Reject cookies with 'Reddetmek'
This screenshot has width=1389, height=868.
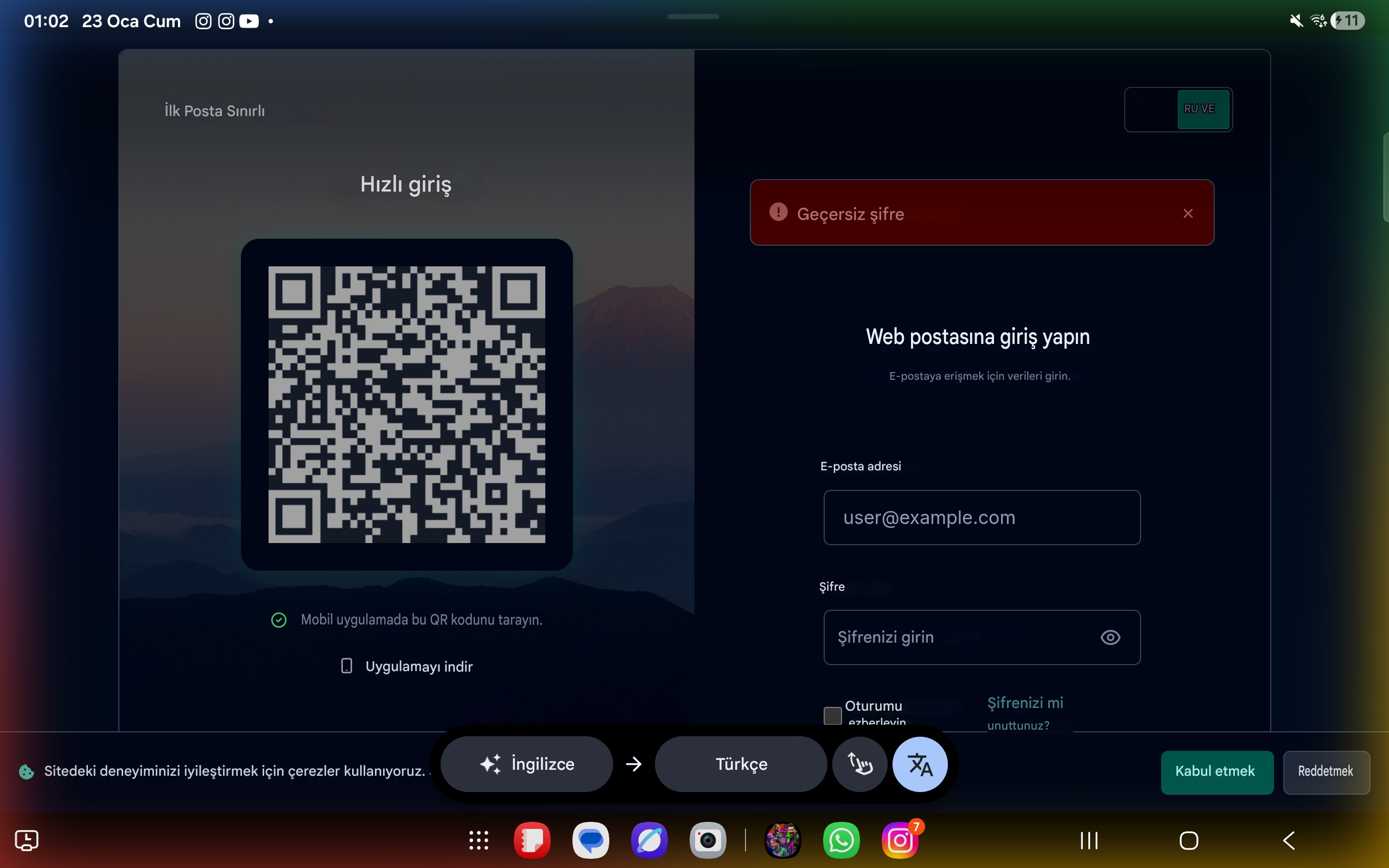1326,772
